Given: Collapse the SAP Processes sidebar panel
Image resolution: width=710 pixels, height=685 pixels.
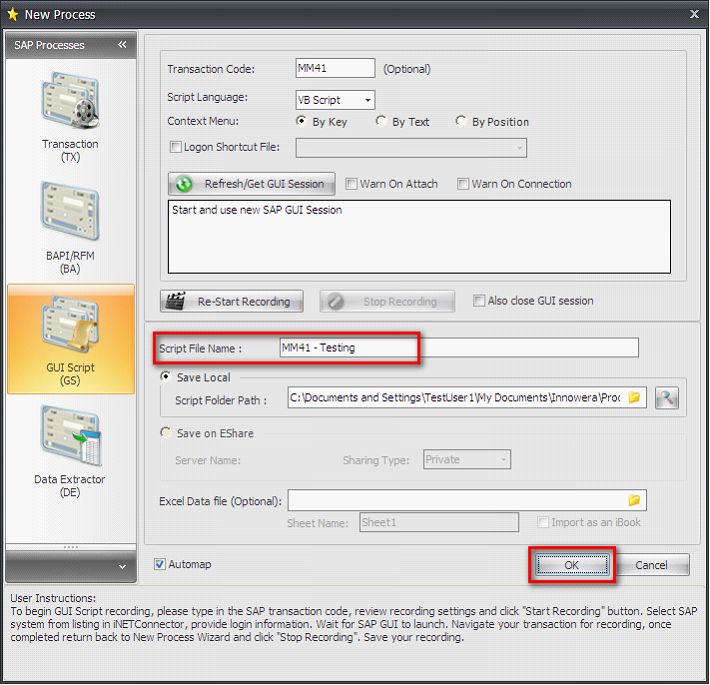Looking at the screenshot, I should tap(122, 45).
